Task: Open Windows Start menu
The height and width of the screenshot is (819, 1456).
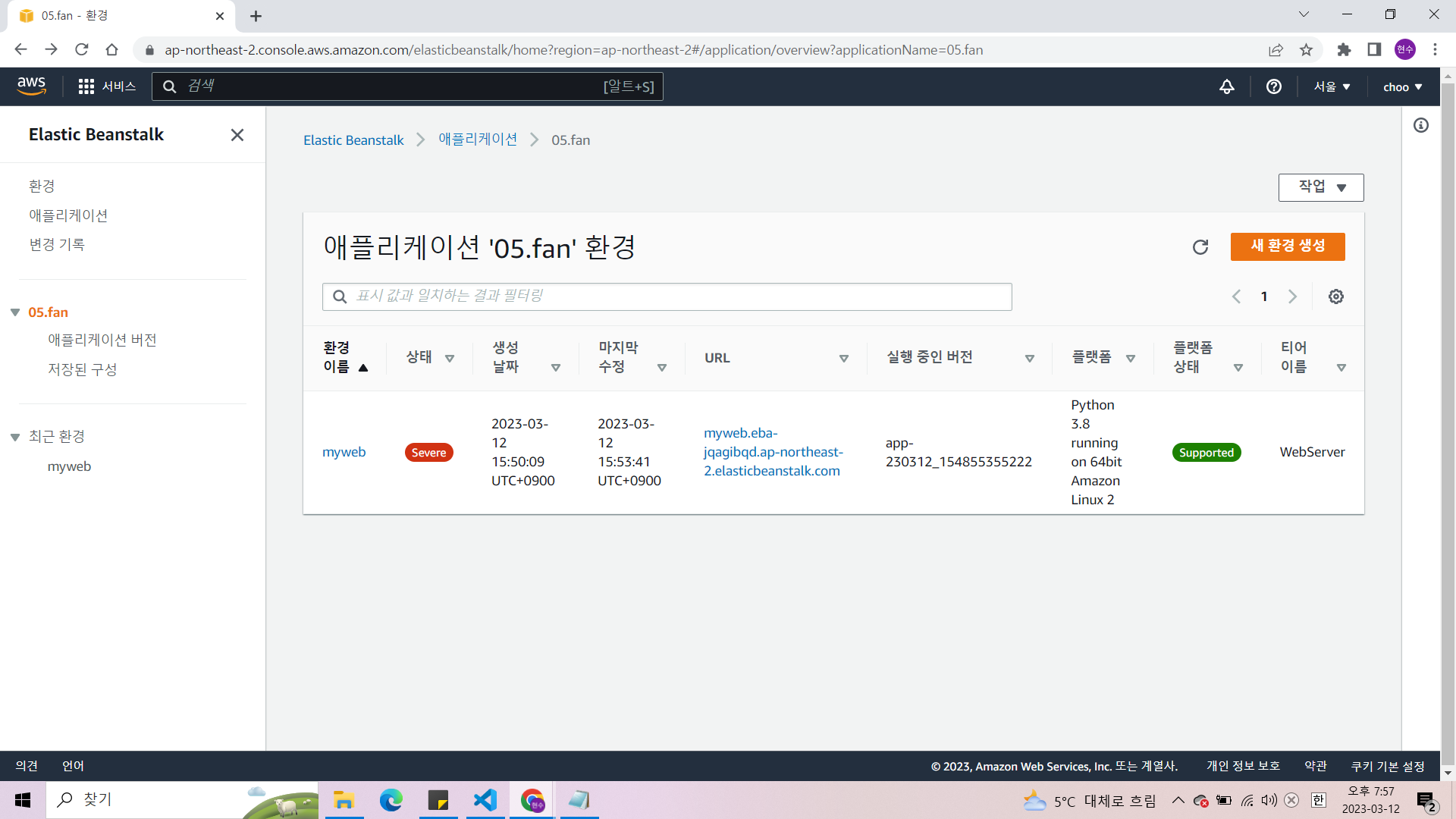Action: (23, 800)
